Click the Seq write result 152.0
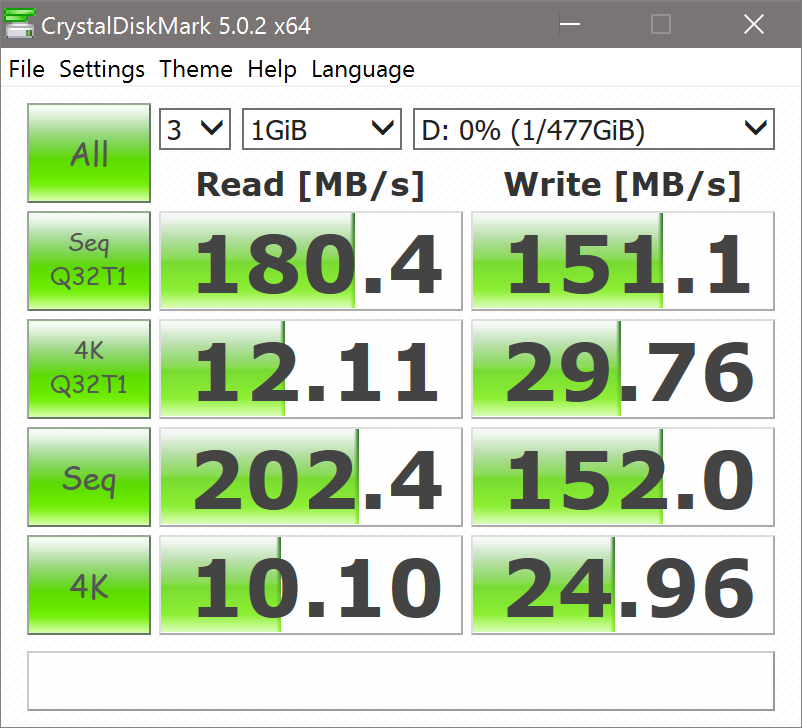802x728 pixels. (x=623, y=477)
